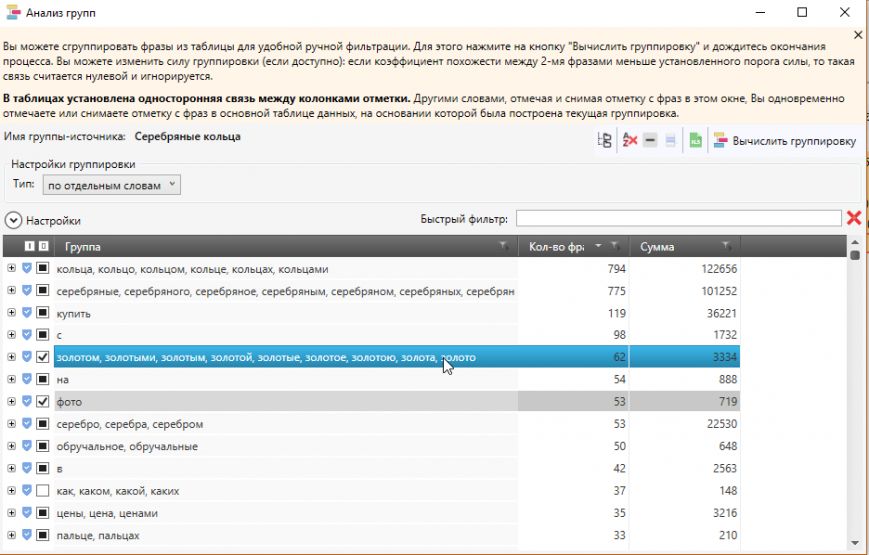This screenshot has height=555, width=869.
Task: Toggle checkbox for цены, цена row
Action: tap(43, 513)
